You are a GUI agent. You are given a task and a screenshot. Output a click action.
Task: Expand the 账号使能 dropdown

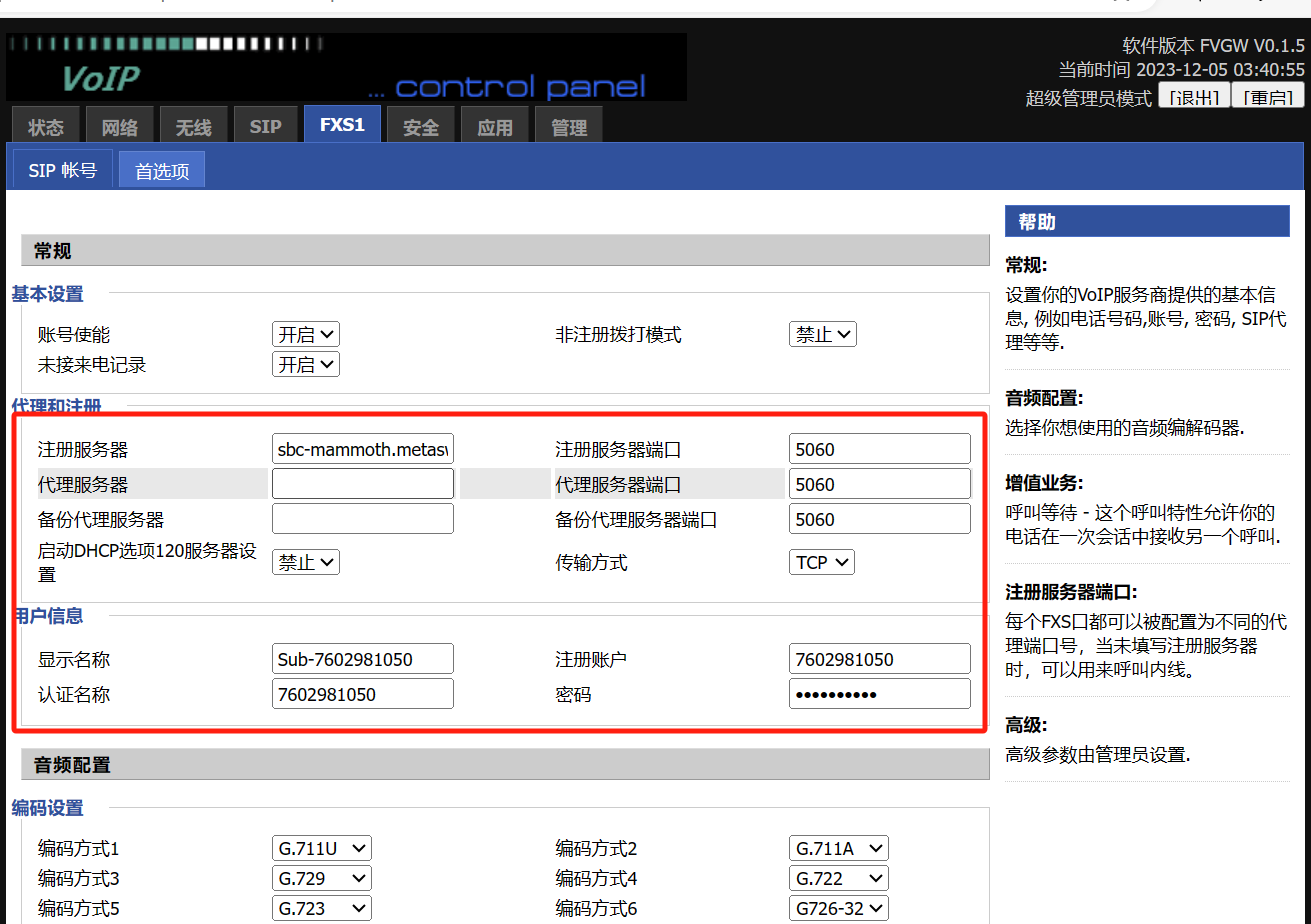tap(305, 334)
